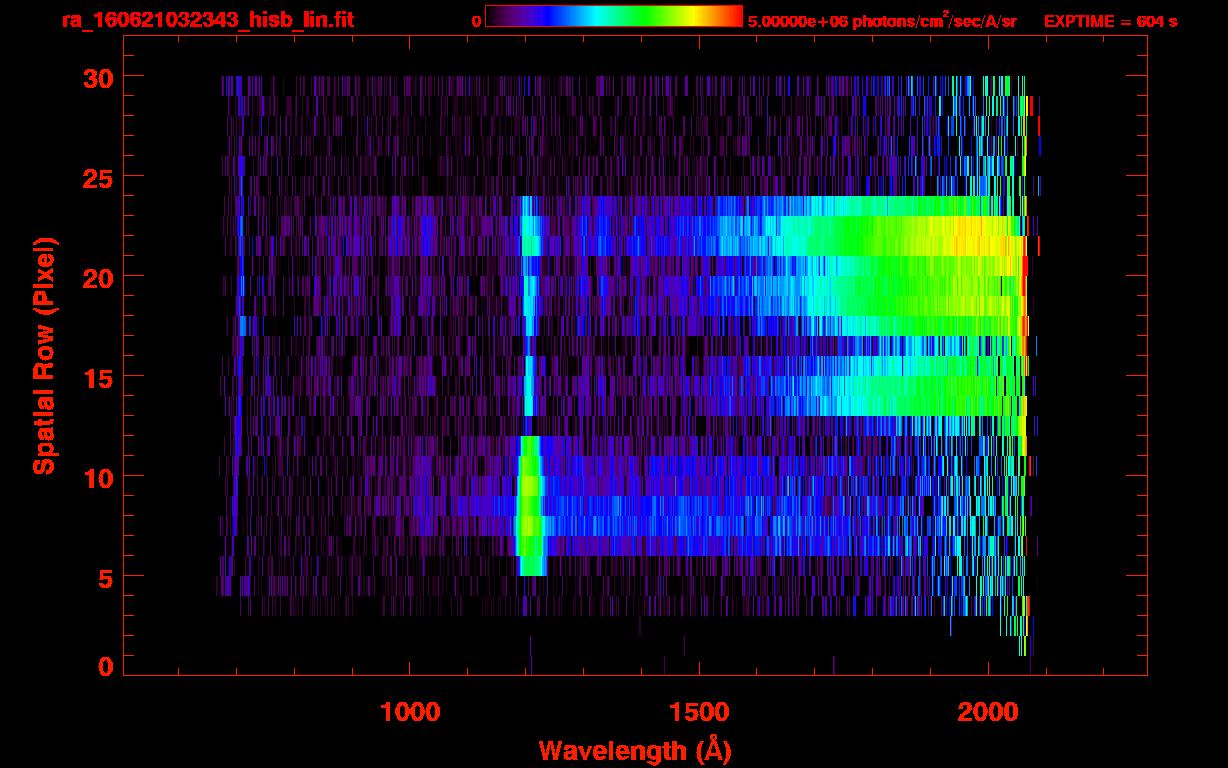This screenshot has height=768, width=1228.
Task: Click the 2000 wavelength tick label
Action: 987,712
